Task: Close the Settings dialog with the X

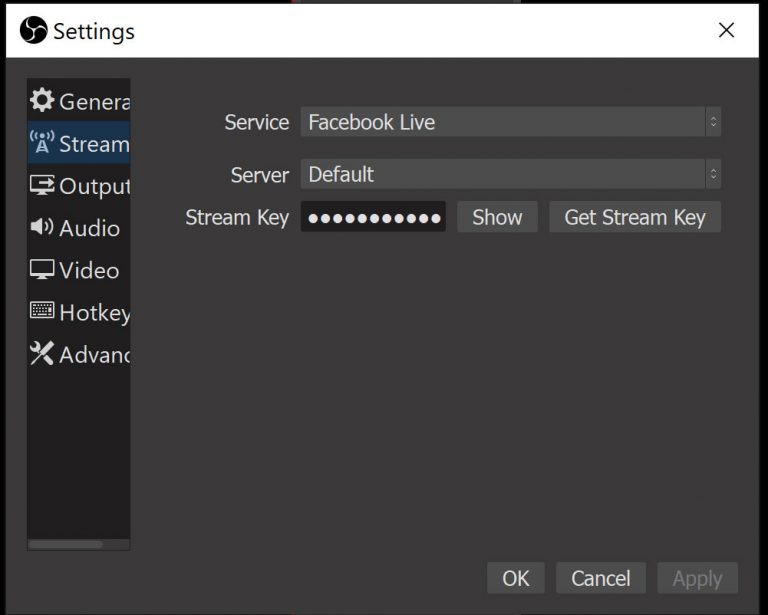Action: click(727, 30)
